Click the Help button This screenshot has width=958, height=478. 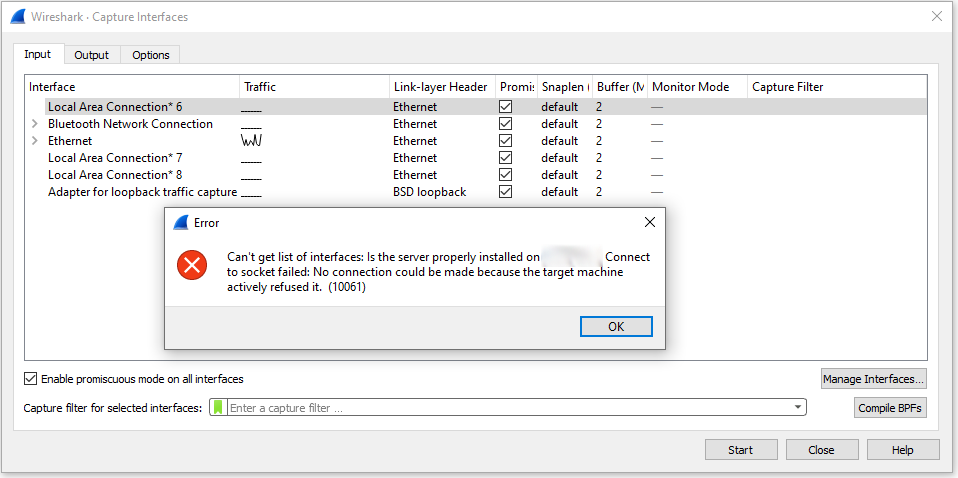[x=902, y=450]
